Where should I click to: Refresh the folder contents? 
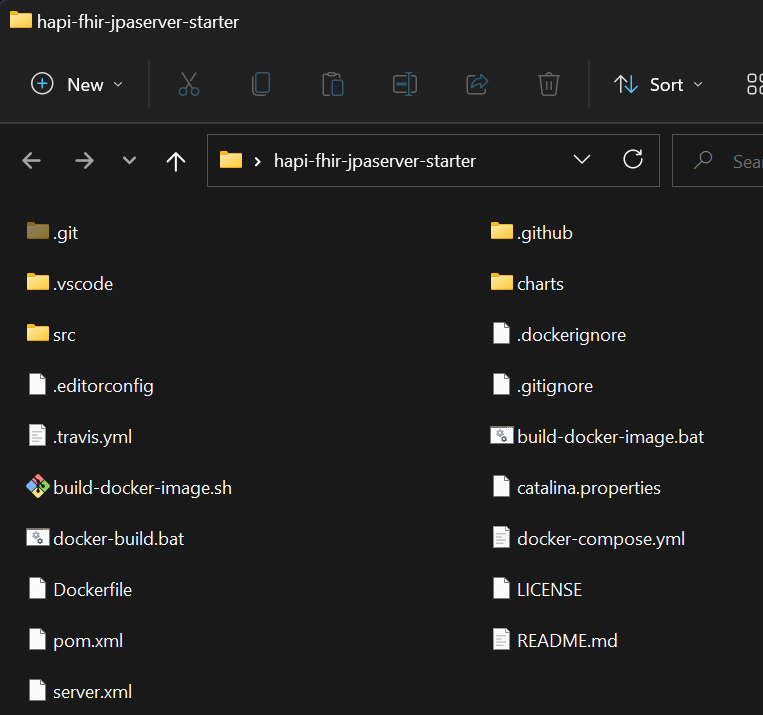(x=633, y=159)
